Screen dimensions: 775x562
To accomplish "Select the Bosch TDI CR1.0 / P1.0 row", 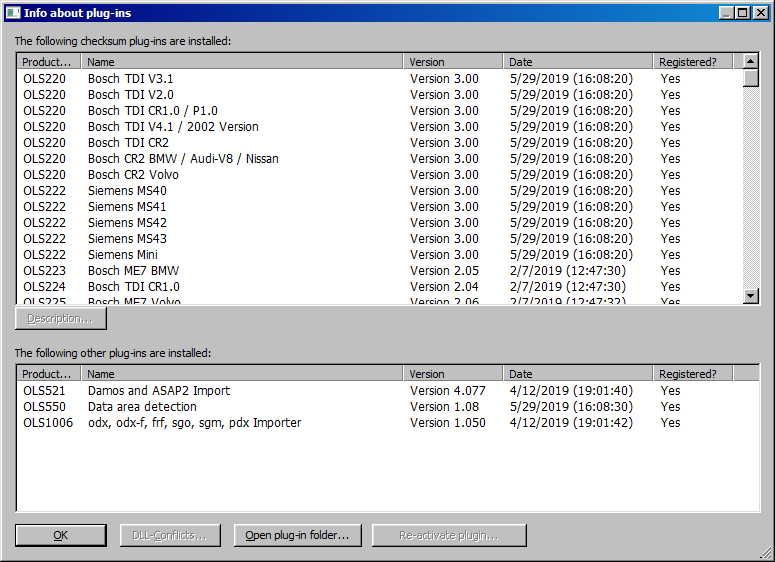I will pyautogui.click(x=380, y=111).
